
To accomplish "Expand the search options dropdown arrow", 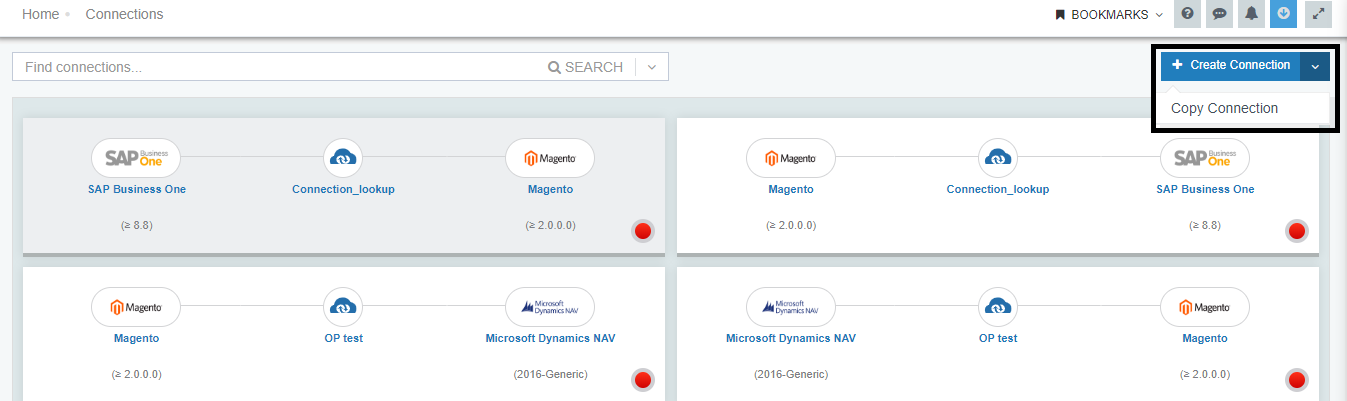I will [652, 67].
